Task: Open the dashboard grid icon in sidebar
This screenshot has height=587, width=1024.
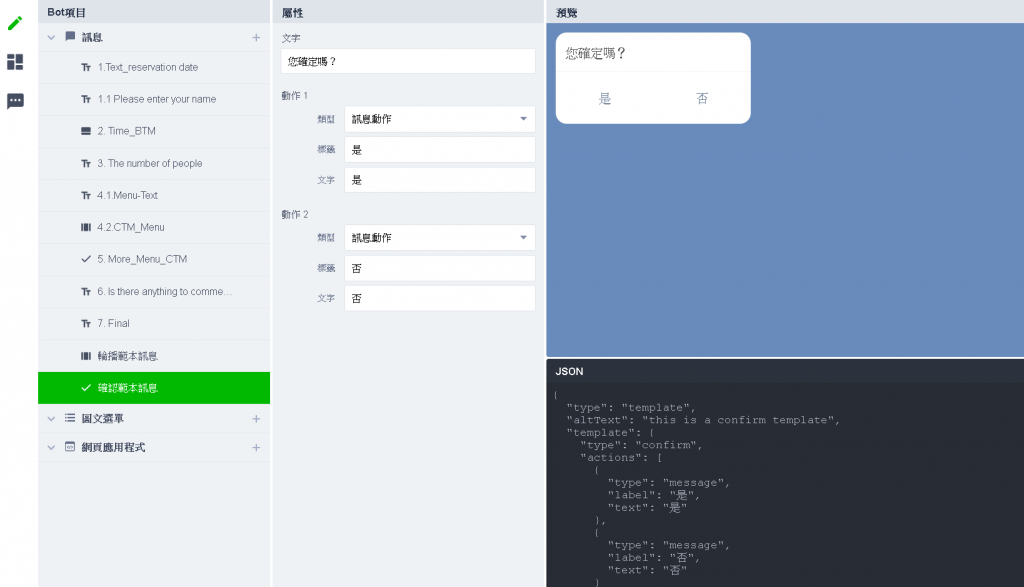Action: coord(15,62)
